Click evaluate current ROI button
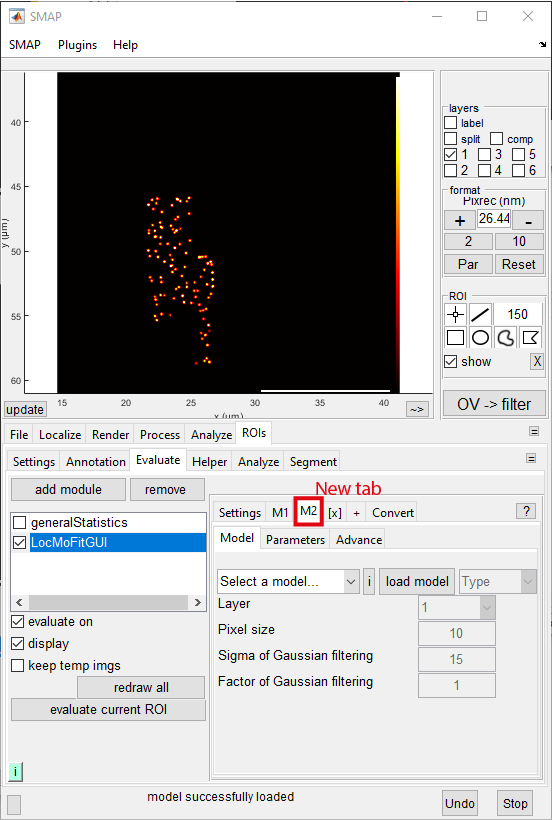 [108, 710]
